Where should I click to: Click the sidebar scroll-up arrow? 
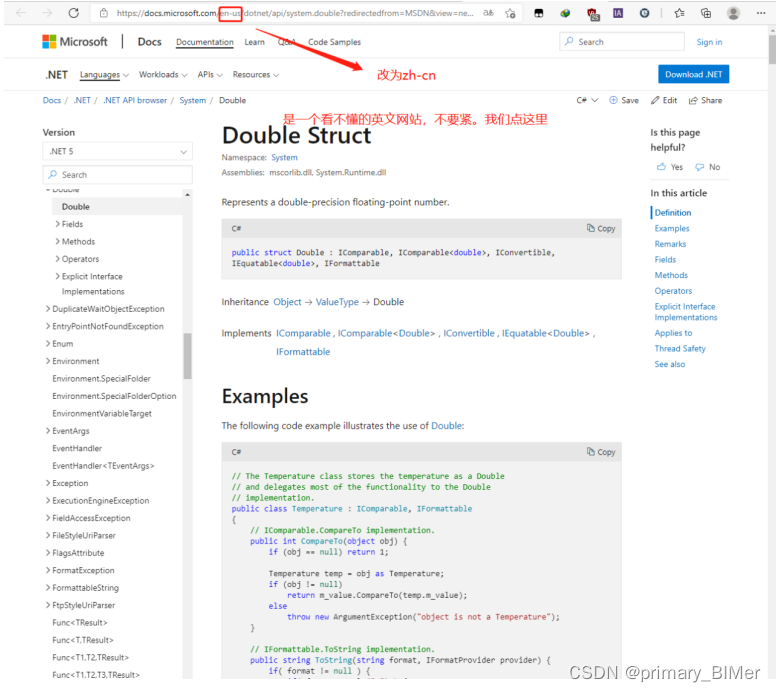187,195
